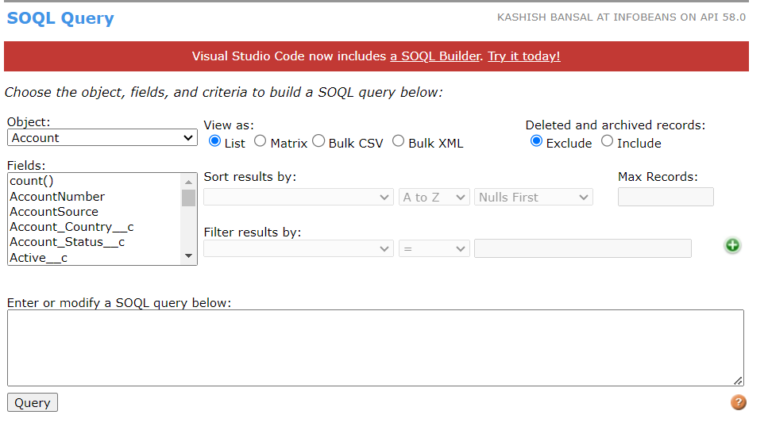The image size is (768, 434).
Task: Select the List view radio button
Action: click(214, 142)
